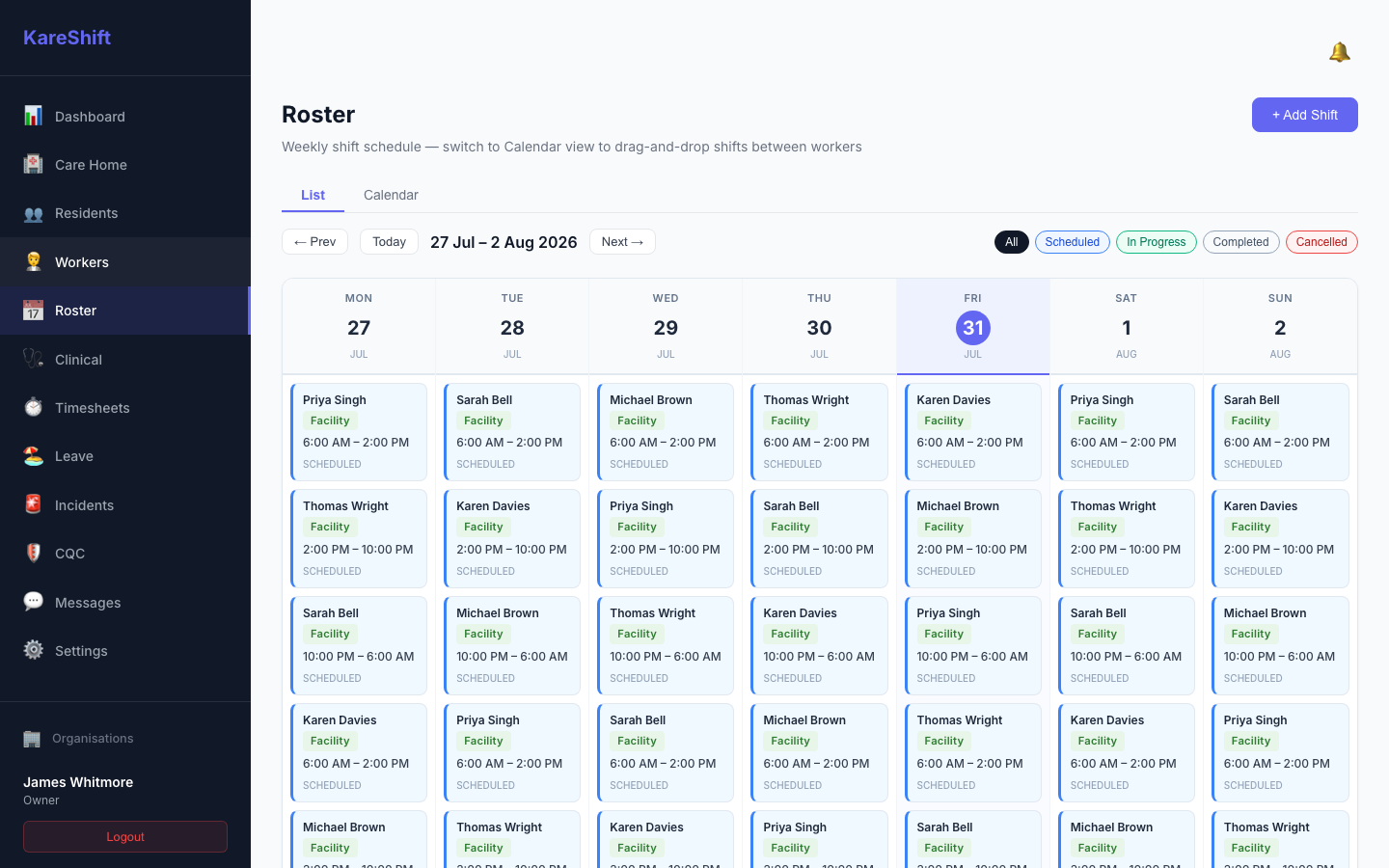Screen dimensions: 1389x868
Task: Open Messages page
Action: coord(125,602)
